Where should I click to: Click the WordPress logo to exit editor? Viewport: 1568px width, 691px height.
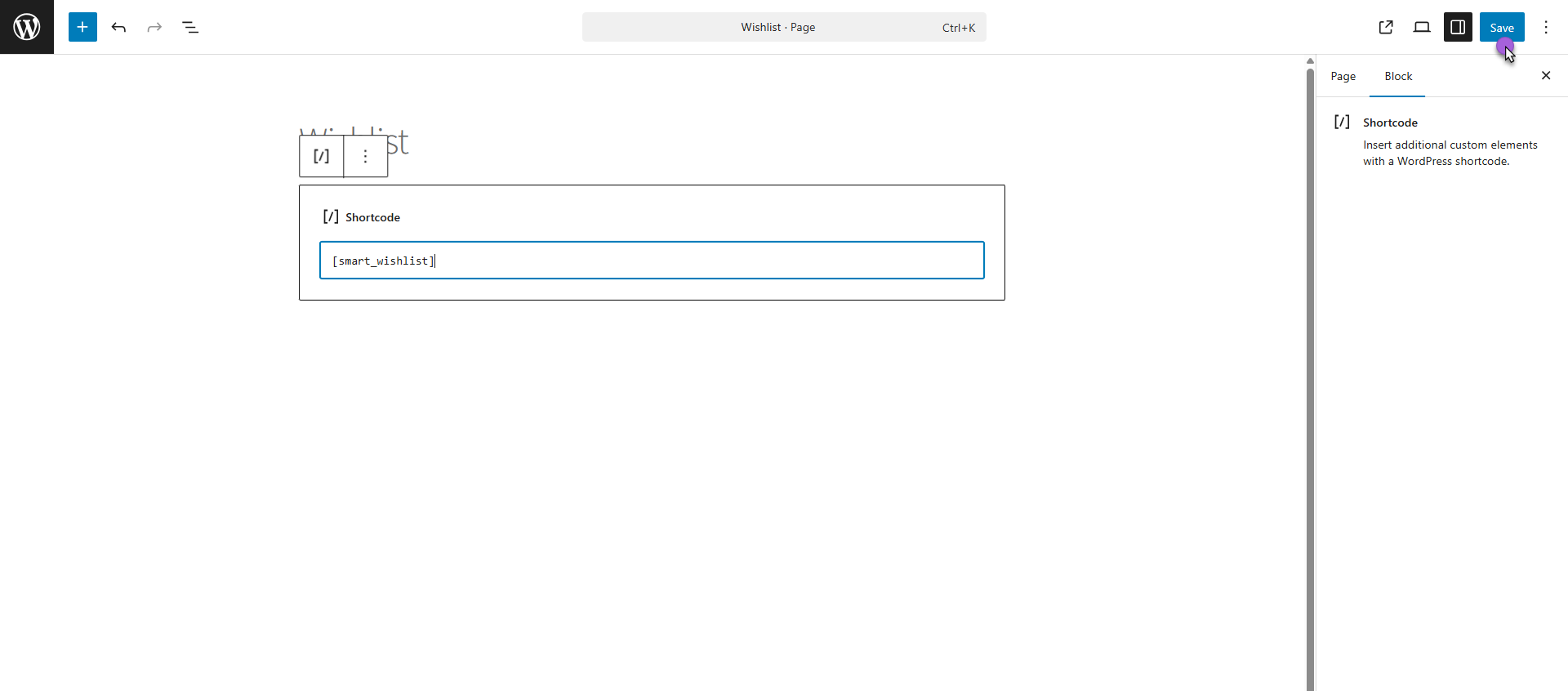[27, 27]
